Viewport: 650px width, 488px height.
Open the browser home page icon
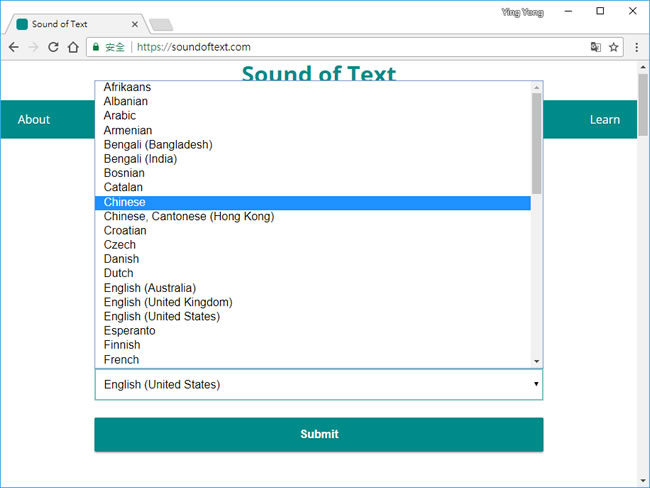click(x=73, y=47)
